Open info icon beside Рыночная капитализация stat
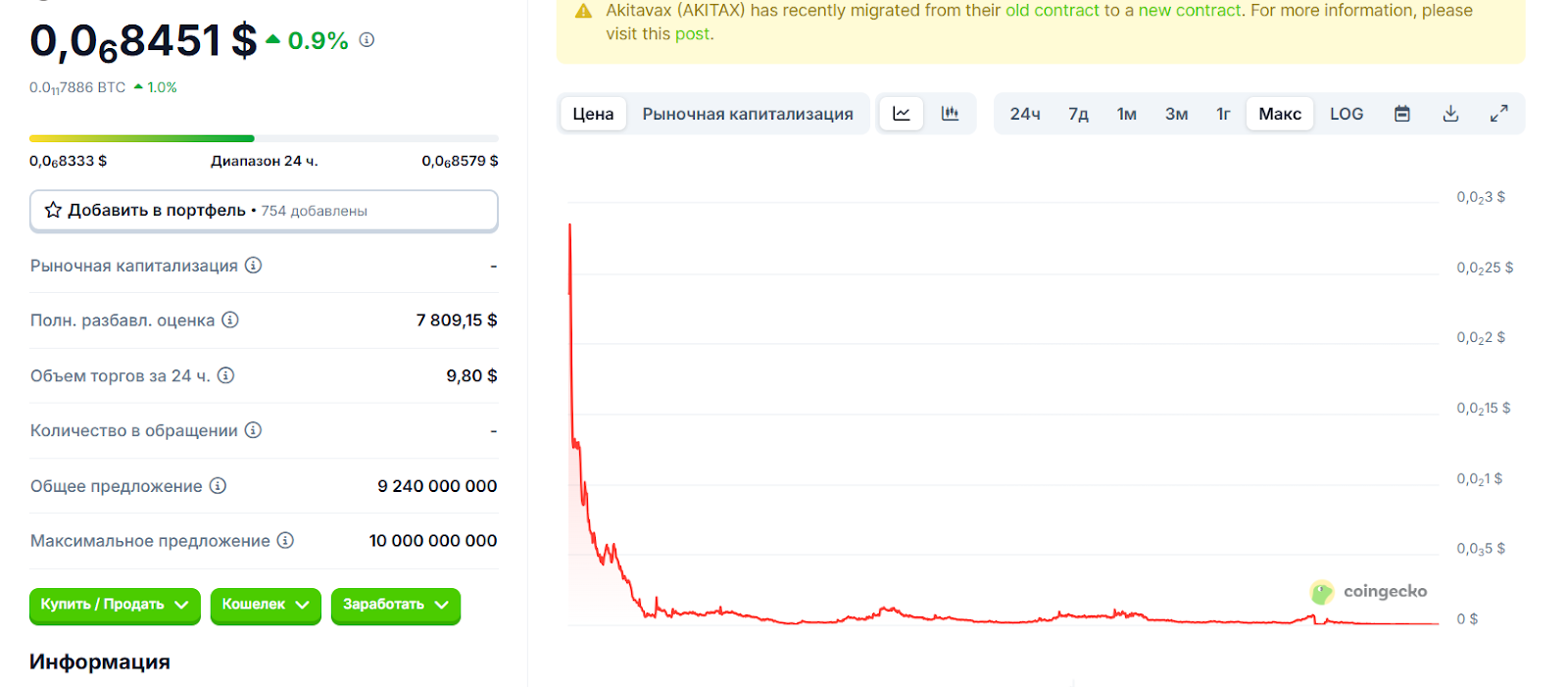Viewport: 1568px width, 687px height. [253, 265]
